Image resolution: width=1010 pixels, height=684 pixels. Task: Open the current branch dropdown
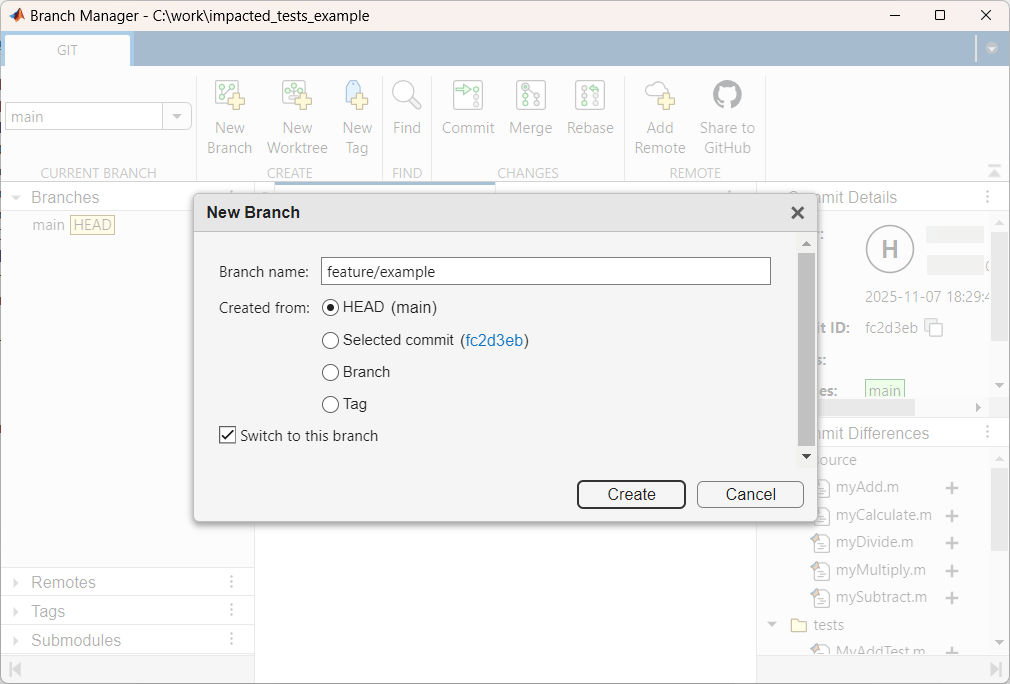pos(177,116)
